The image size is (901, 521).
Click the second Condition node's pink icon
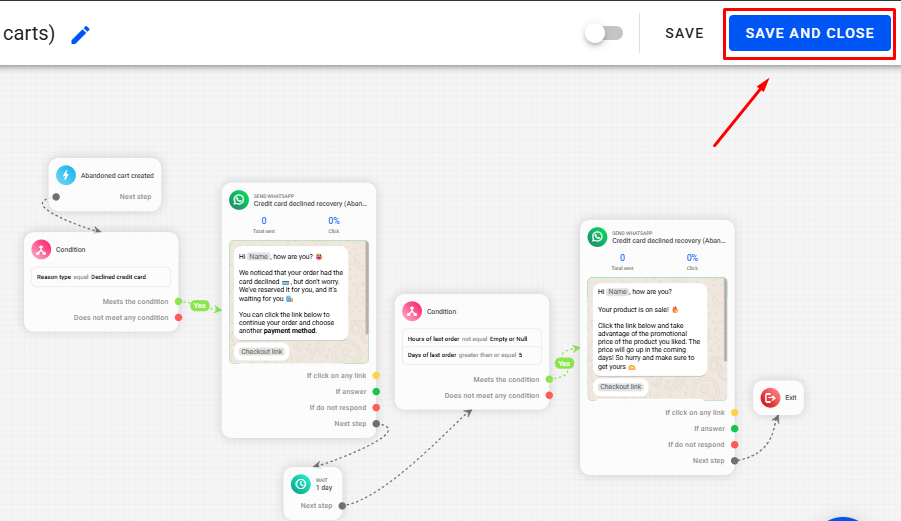412,311
